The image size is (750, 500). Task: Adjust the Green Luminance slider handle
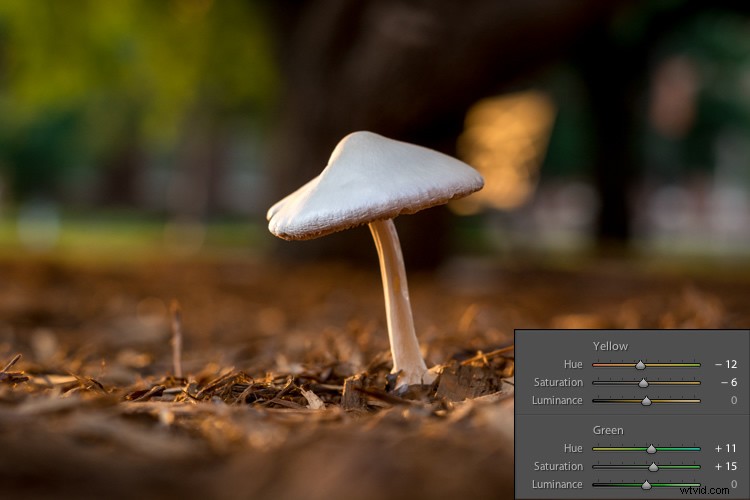point(646,485)
